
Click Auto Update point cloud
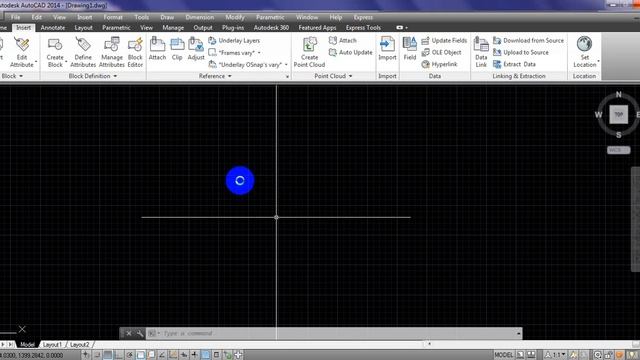tap(351, 52)
